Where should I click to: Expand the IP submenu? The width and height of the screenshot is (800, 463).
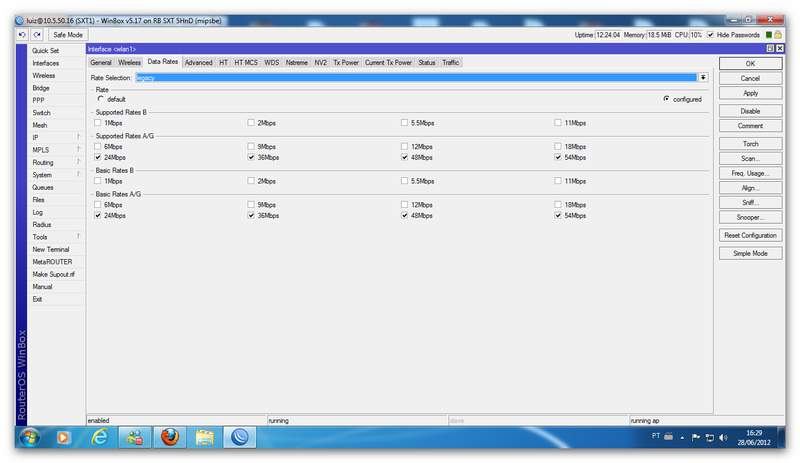click(x=56, y=137)
